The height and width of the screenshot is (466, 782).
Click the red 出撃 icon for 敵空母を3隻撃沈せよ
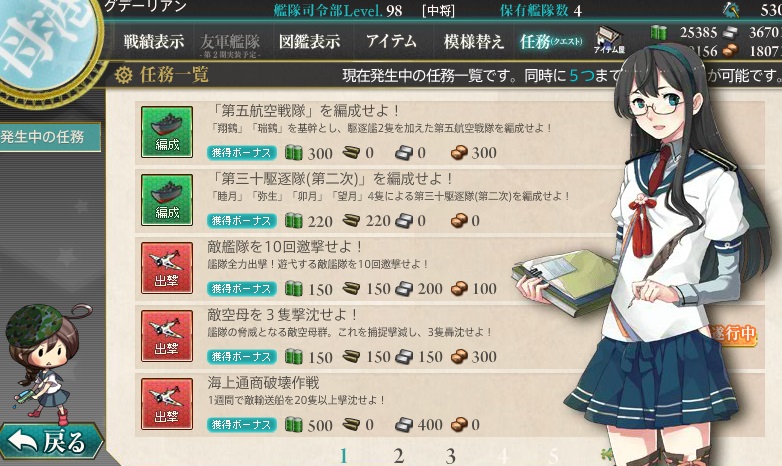click(167, 335)
